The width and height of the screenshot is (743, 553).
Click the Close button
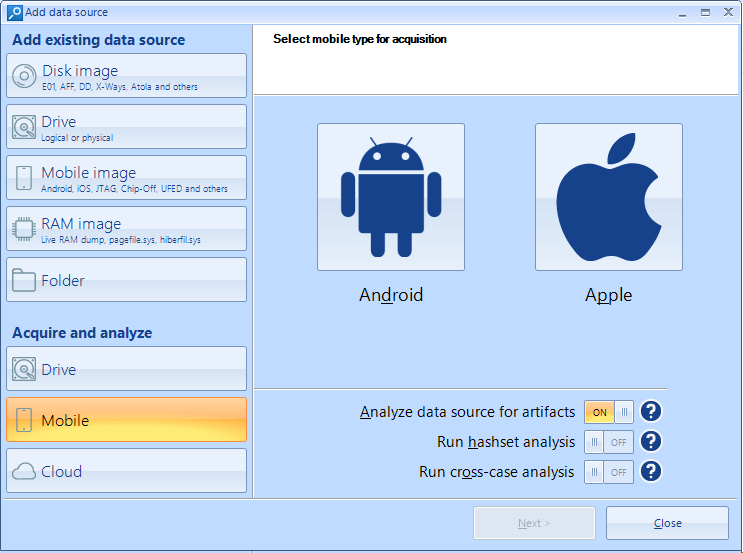[667, 523]
